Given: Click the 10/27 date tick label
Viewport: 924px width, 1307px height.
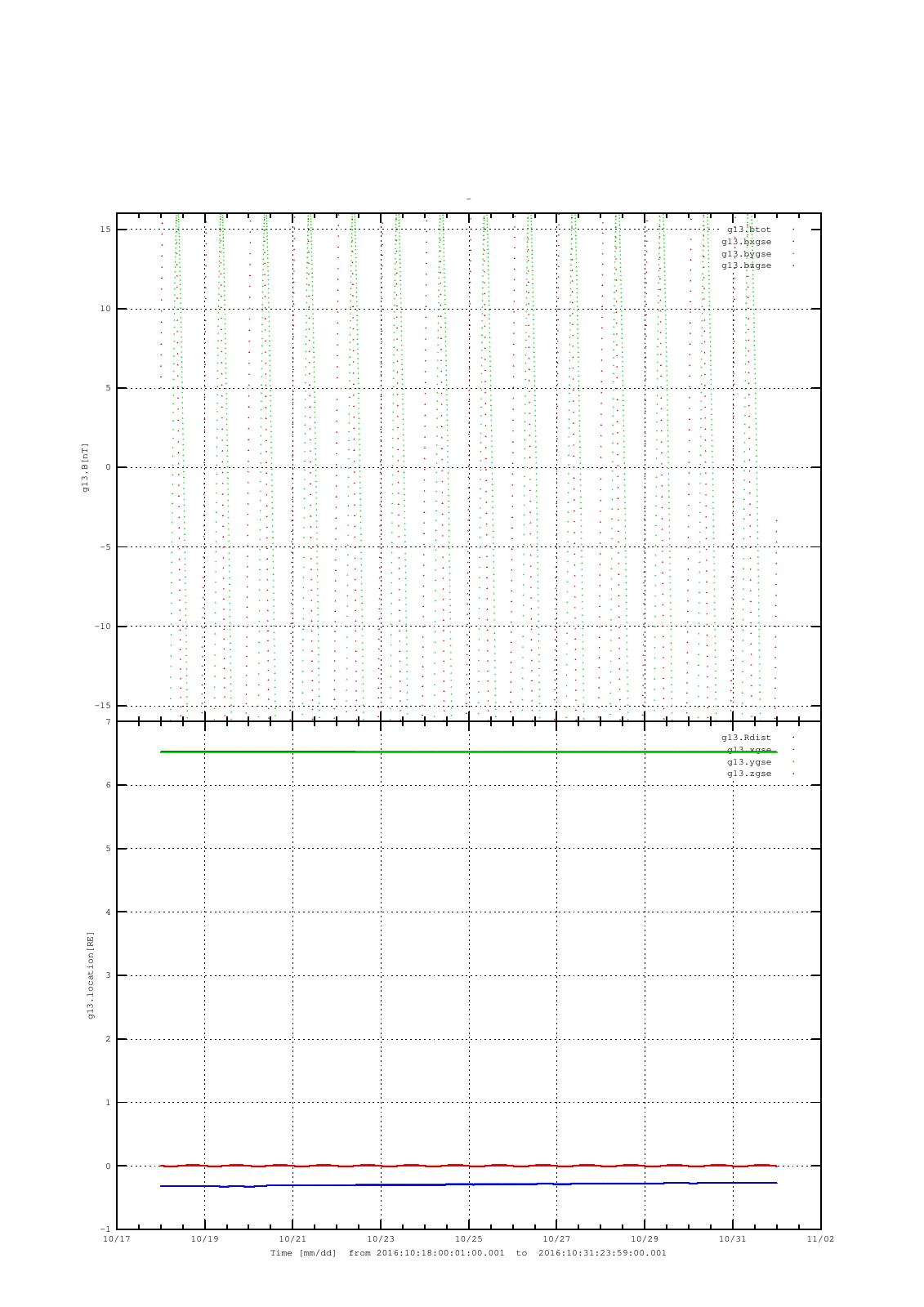Looking at the screenshot, I should pos(556,1239).
